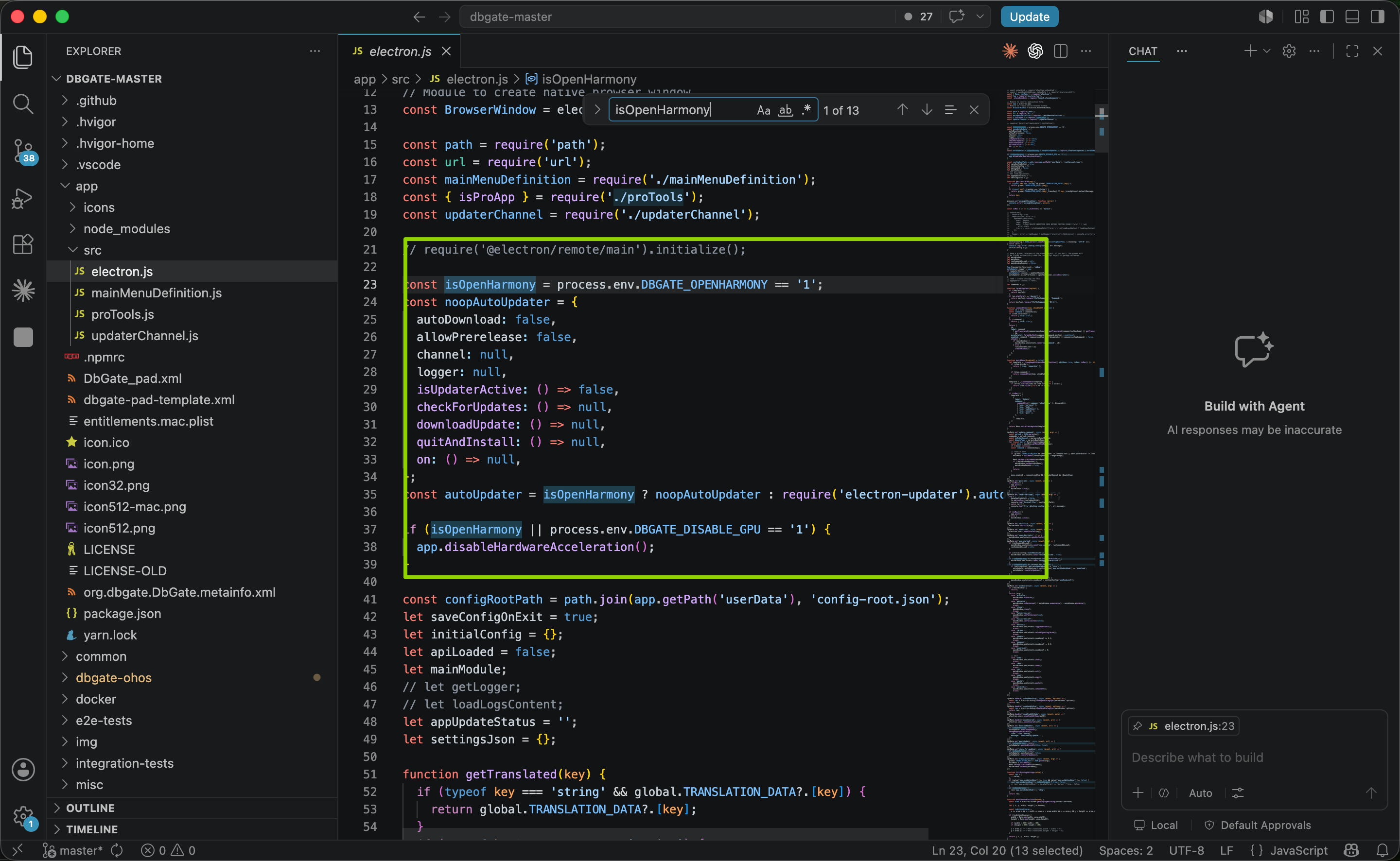The width and height of the screenshot is (1400, 861).
Task: Click the orange starburst icon in editor toolbar
Action: (1010, 51)
